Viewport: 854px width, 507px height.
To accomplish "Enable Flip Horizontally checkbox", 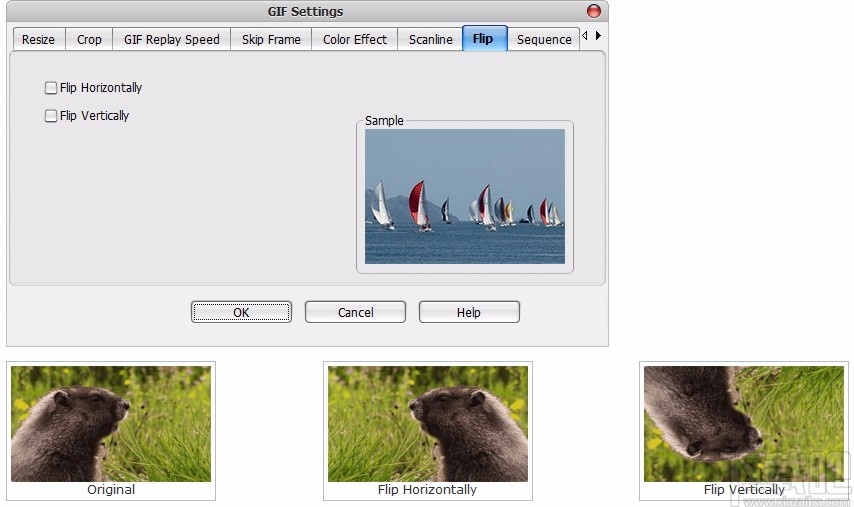I will (x=51, y=88).
